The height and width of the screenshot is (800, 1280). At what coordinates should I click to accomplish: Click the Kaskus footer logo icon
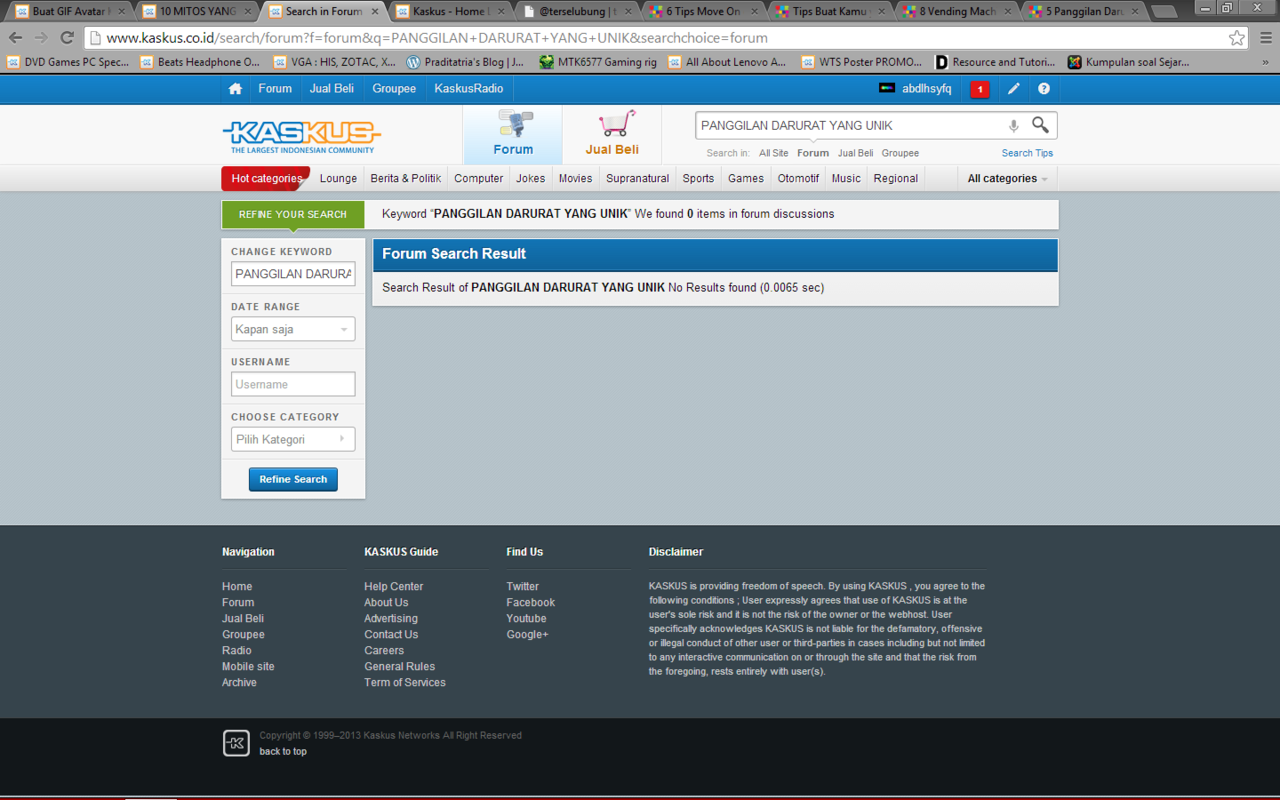pyautogui.click(x=236, y=743)
